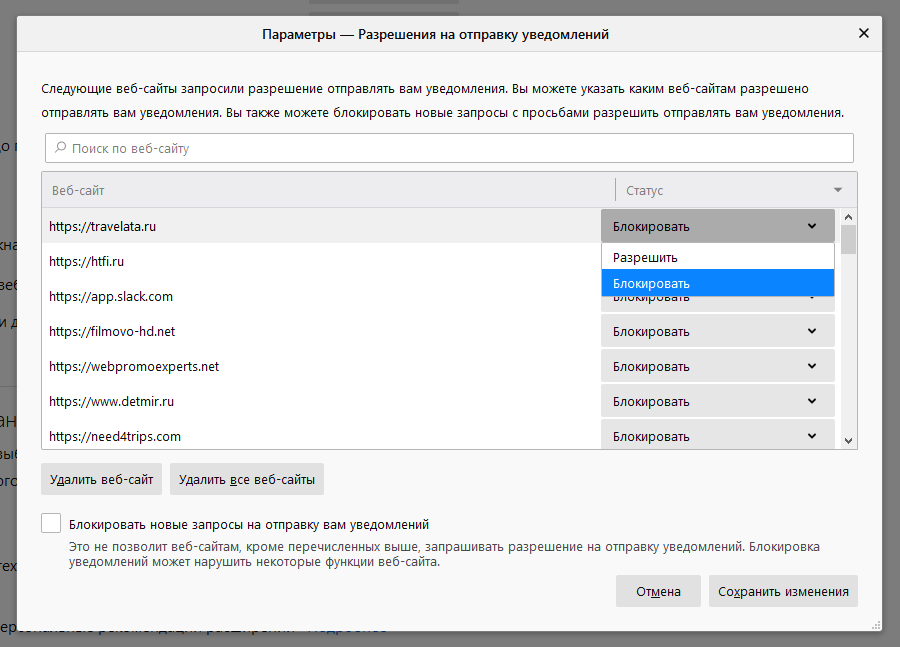Enable blocking new notification requests checkbox

coord(51,523)
